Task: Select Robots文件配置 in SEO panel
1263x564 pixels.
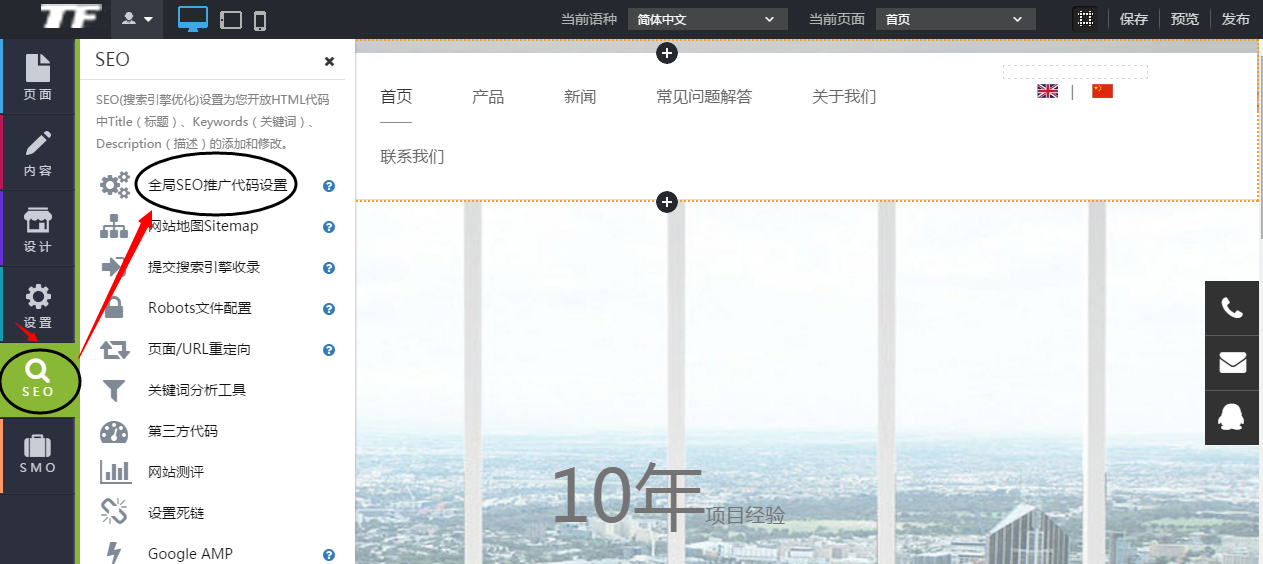Action: [x=200, y=308]
